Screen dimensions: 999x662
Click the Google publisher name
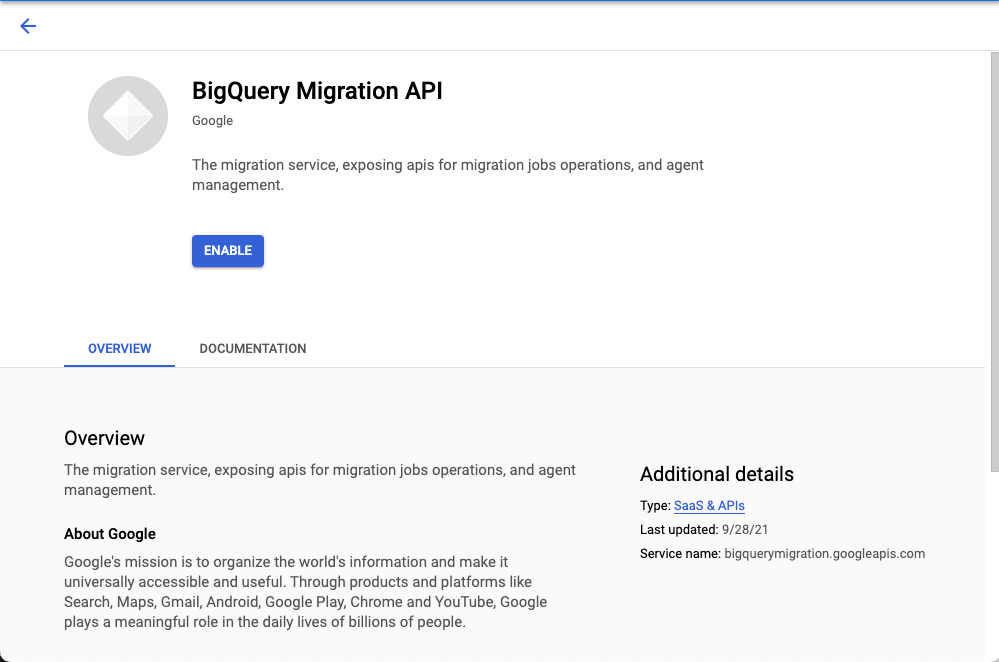[212, 120]
